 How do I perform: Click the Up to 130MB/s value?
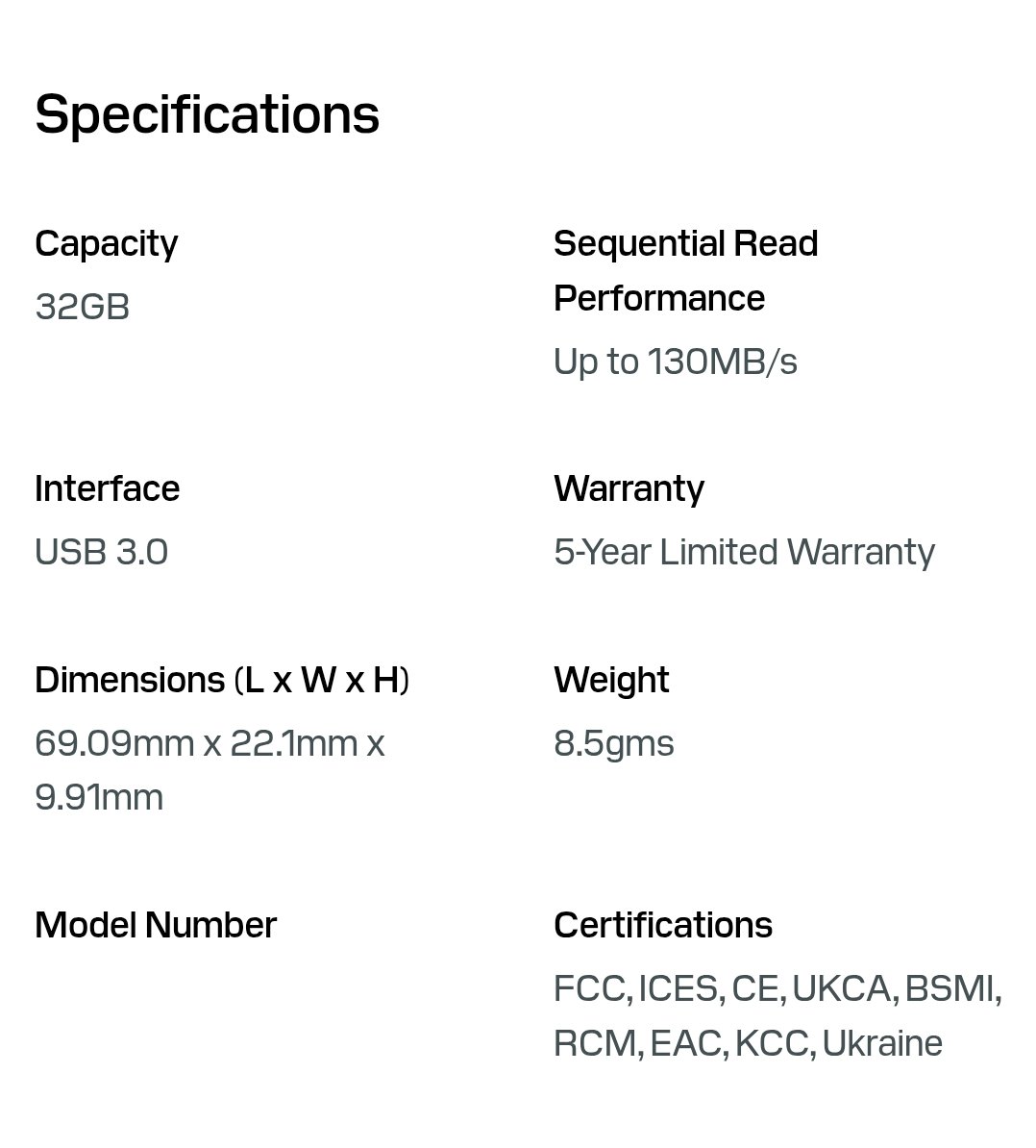click(x=675, y=362)
